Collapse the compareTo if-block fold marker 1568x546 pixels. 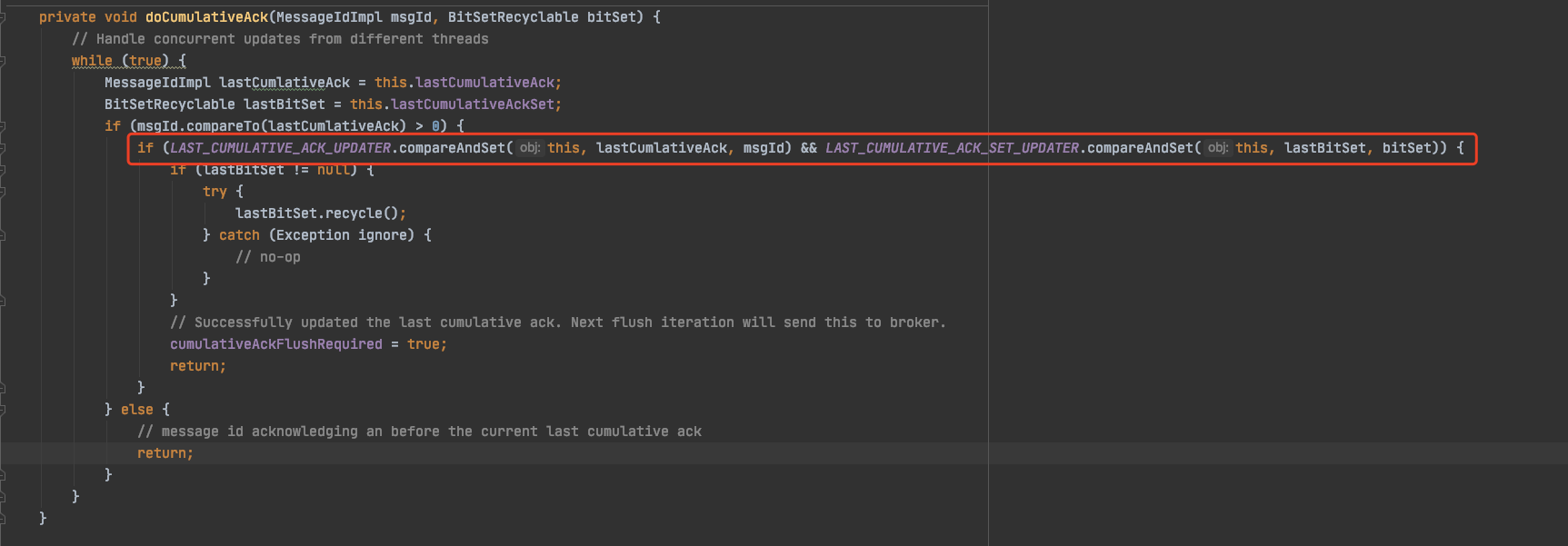[x=3, y=126]
